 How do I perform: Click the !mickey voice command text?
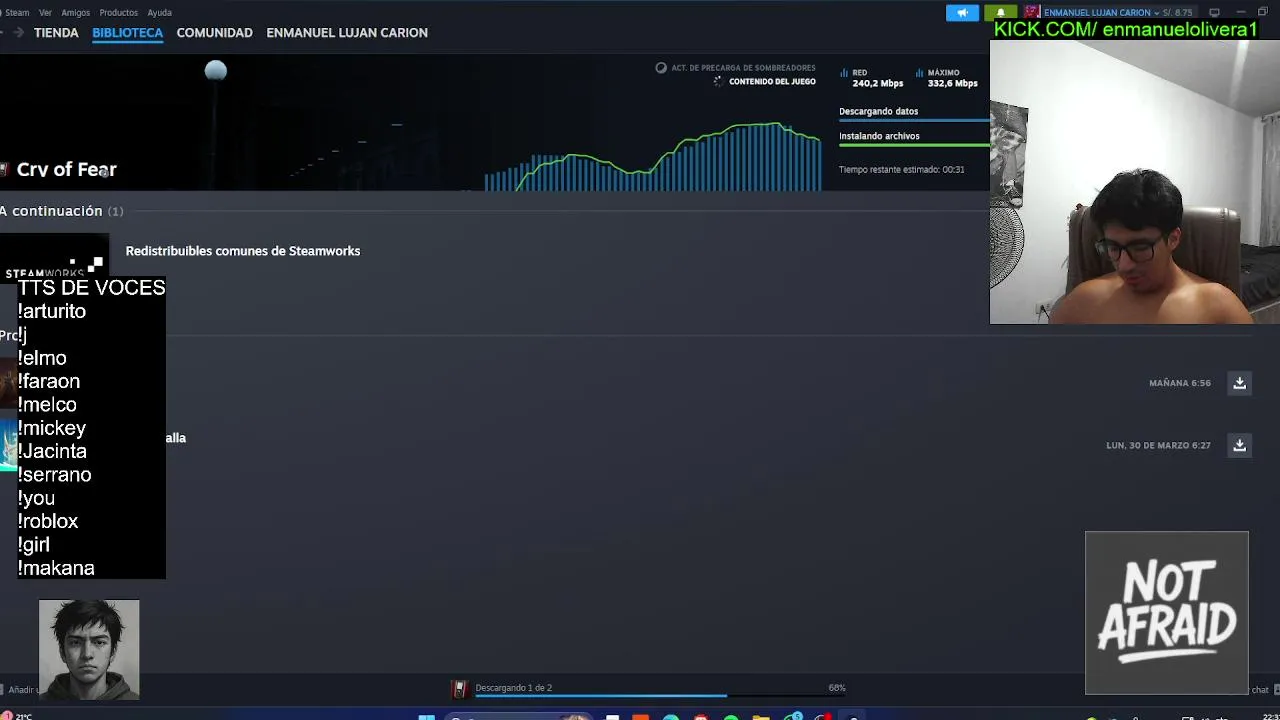pos(52,428)
